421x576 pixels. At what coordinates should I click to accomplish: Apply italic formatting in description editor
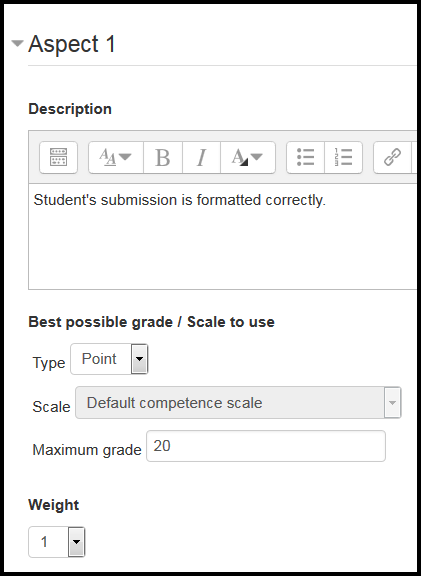201,157
